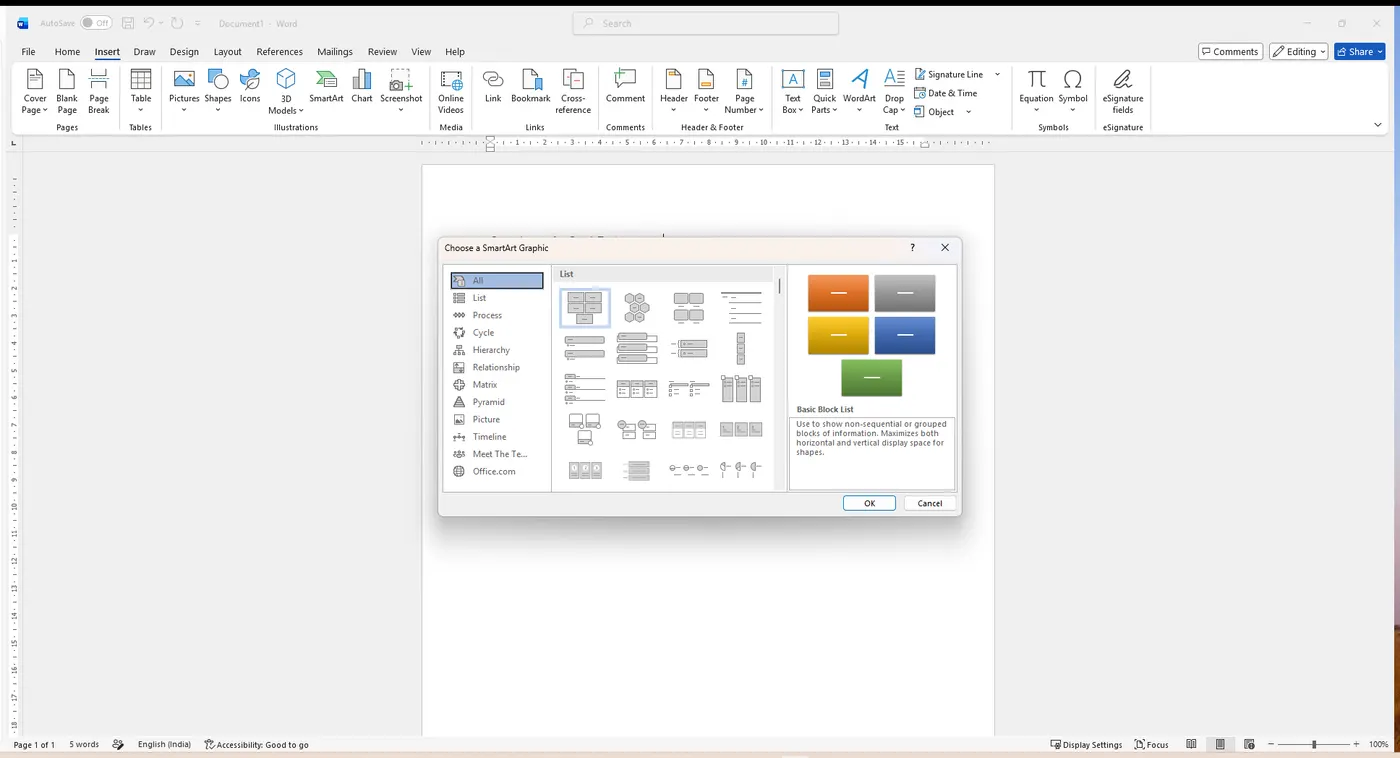The image size is (1400, 758).
Task: Click the SmartArt ribbon button
Action: coord(326,86)
